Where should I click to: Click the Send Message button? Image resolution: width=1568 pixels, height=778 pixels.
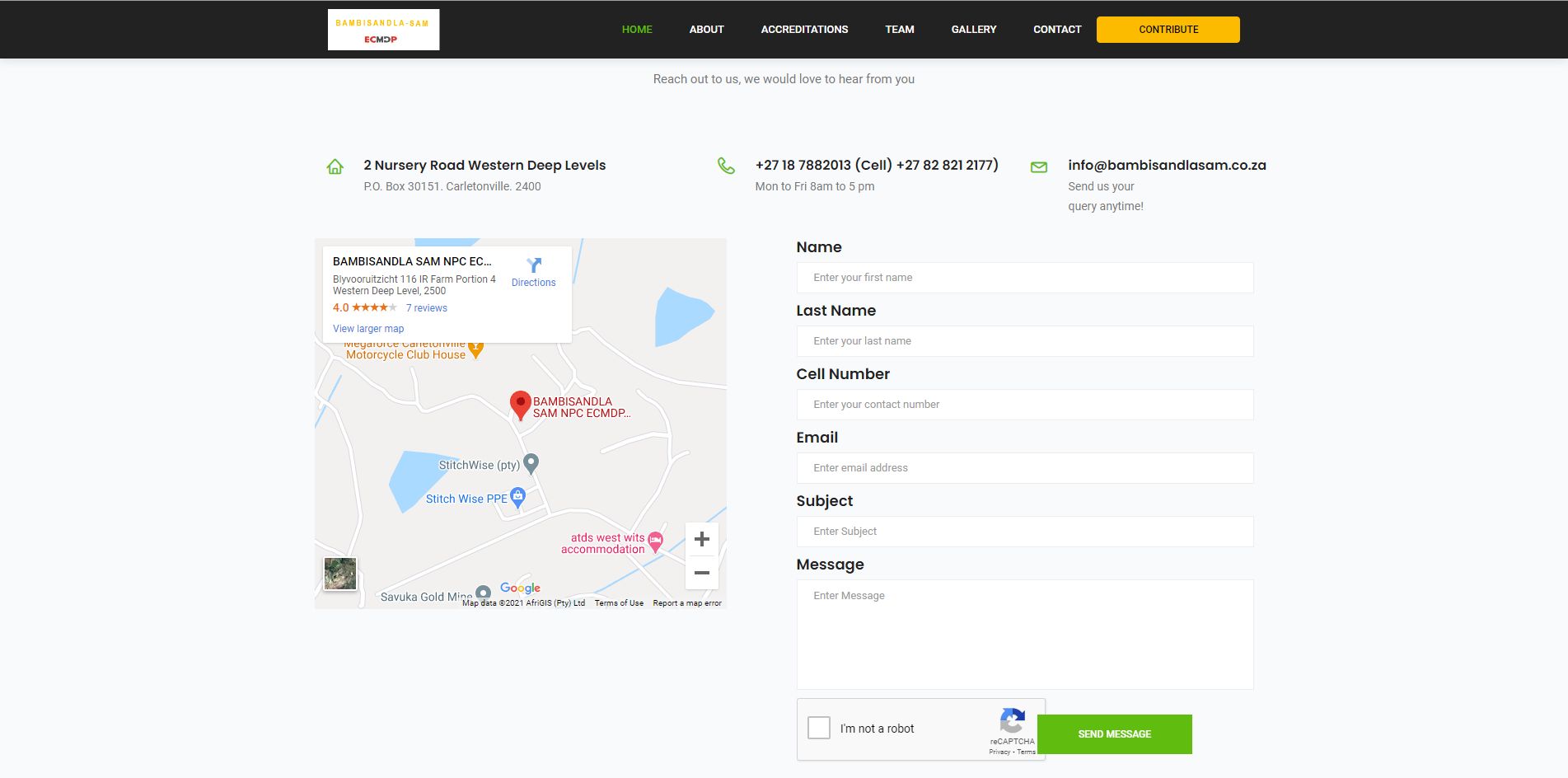[1114, 734]
